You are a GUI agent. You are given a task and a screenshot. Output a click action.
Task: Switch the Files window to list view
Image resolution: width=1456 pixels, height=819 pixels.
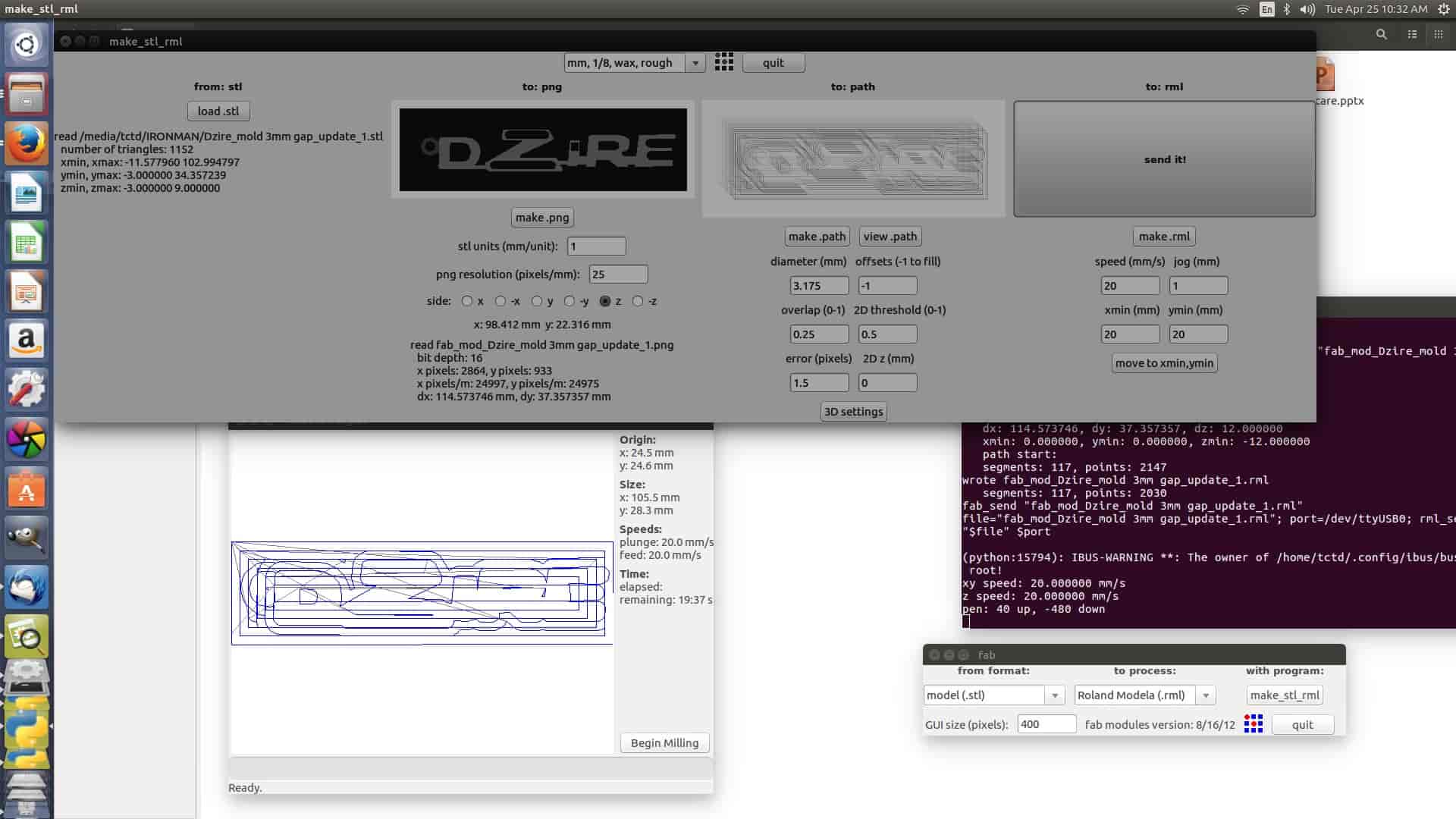(1412, 34)
